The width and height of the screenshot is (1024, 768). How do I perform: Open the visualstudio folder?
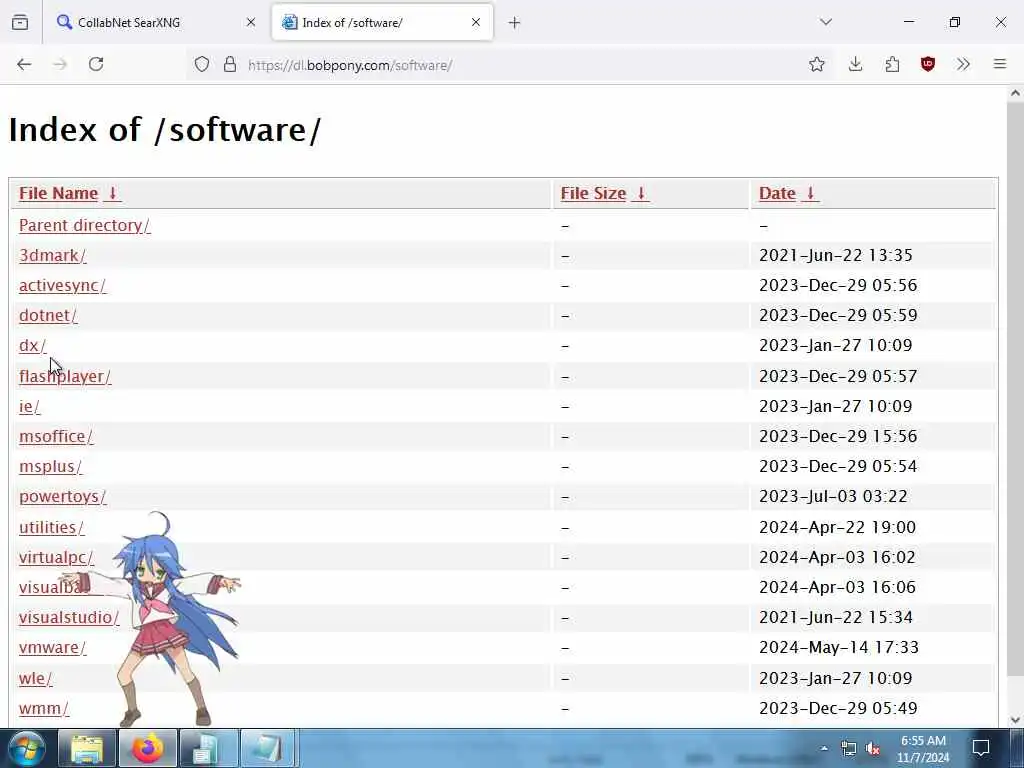[69, 617]
